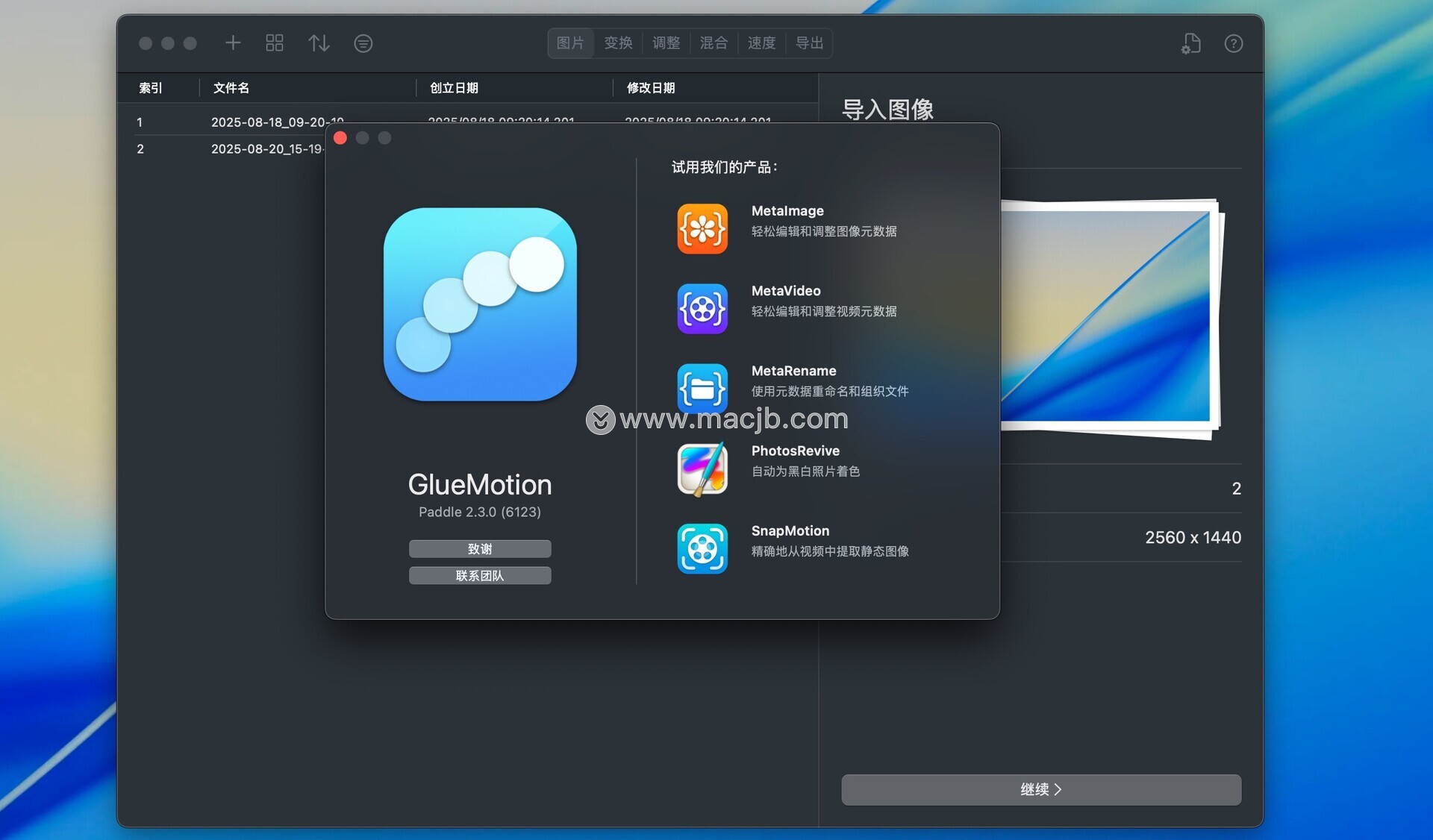Open the SnapMotion app icon
This screenshot has width=1433, height=840.
click(x=702, y=548)
